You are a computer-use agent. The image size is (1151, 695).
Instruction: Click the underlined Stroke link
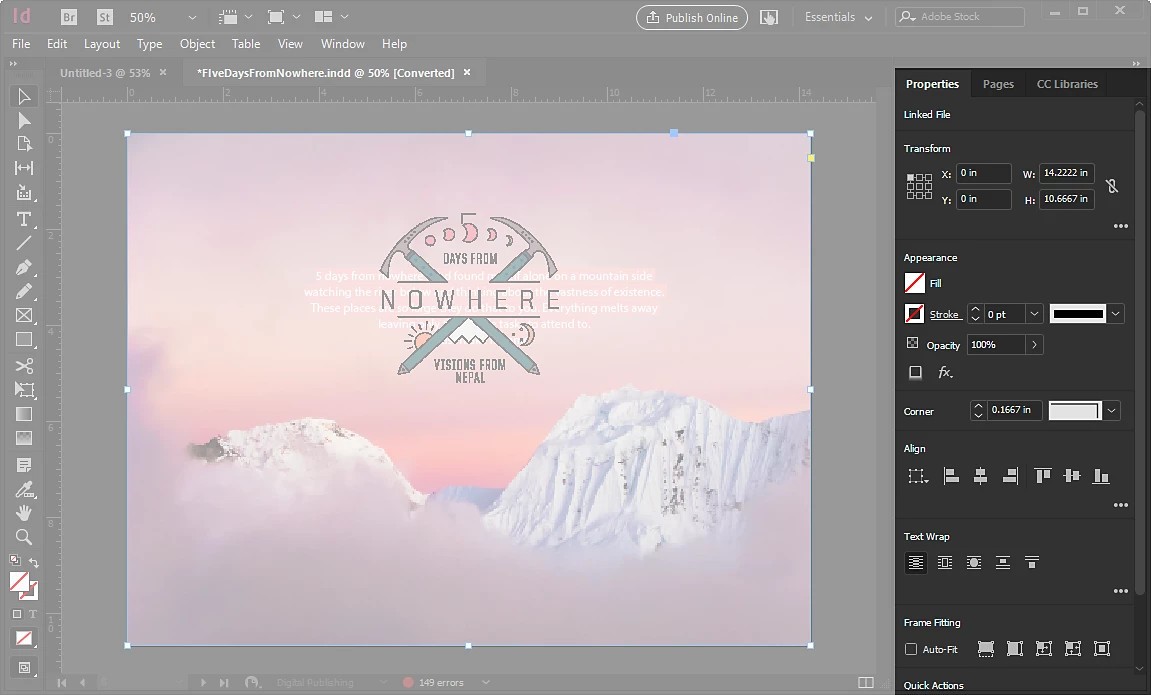(944, 314)
